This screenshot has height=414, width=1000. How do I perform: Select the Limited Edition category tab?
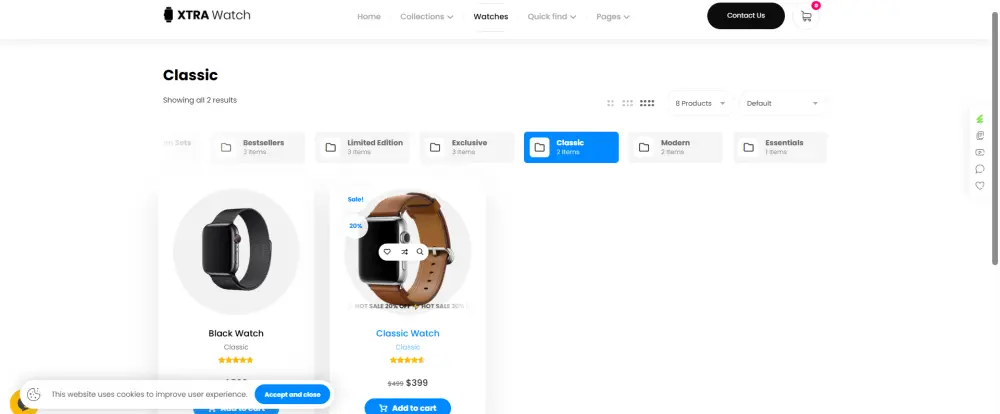click(x=362, y=147)
